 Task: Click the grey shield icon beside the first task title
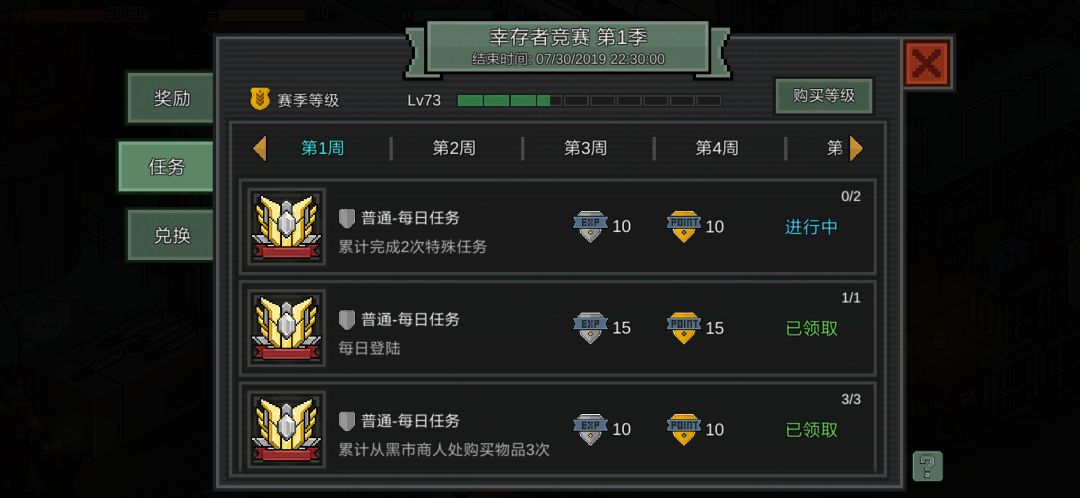coord(346,218)
